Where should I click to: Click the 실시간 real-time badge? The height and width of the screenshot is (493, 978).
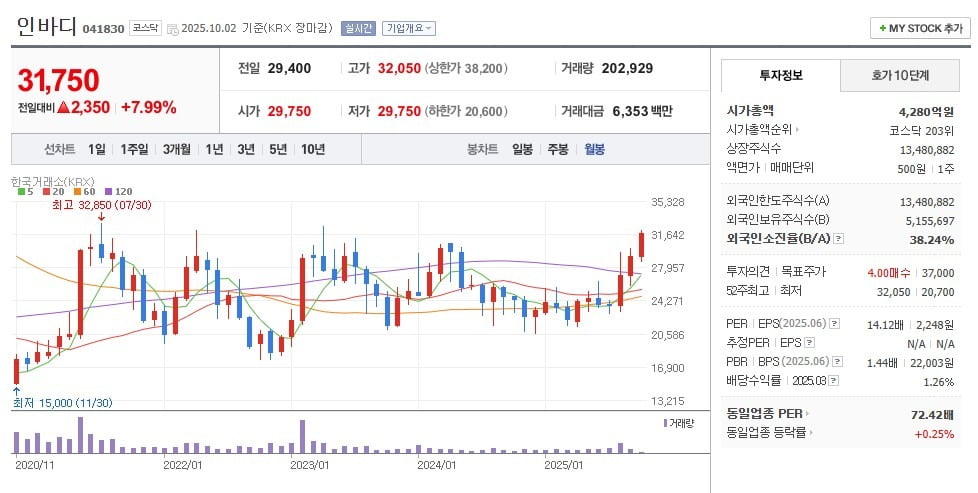coord(358,28)
